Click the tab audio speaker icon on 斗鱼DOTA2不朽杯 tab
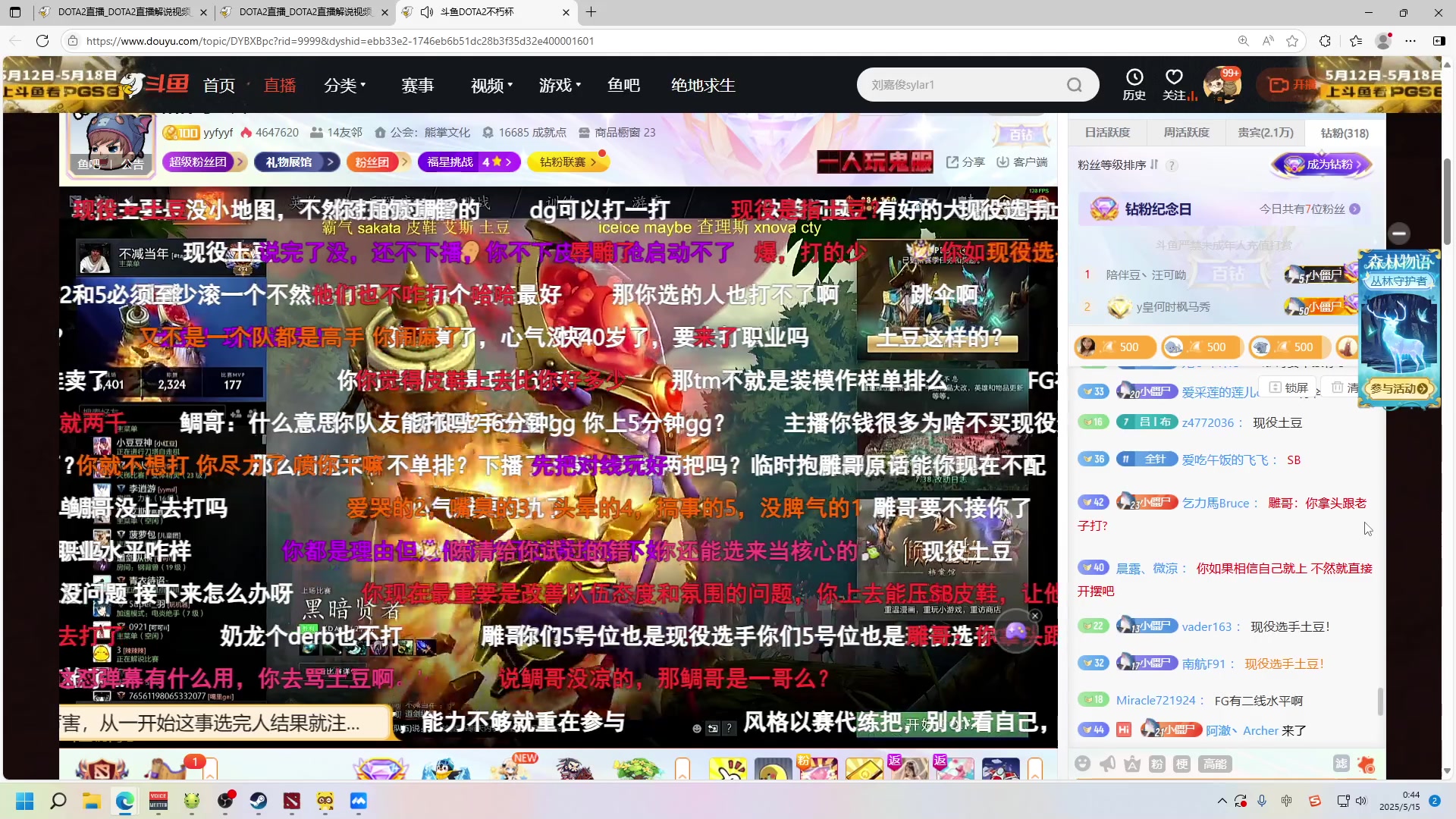The height and width of the screenshot is (819, 1456). (427, 12)
